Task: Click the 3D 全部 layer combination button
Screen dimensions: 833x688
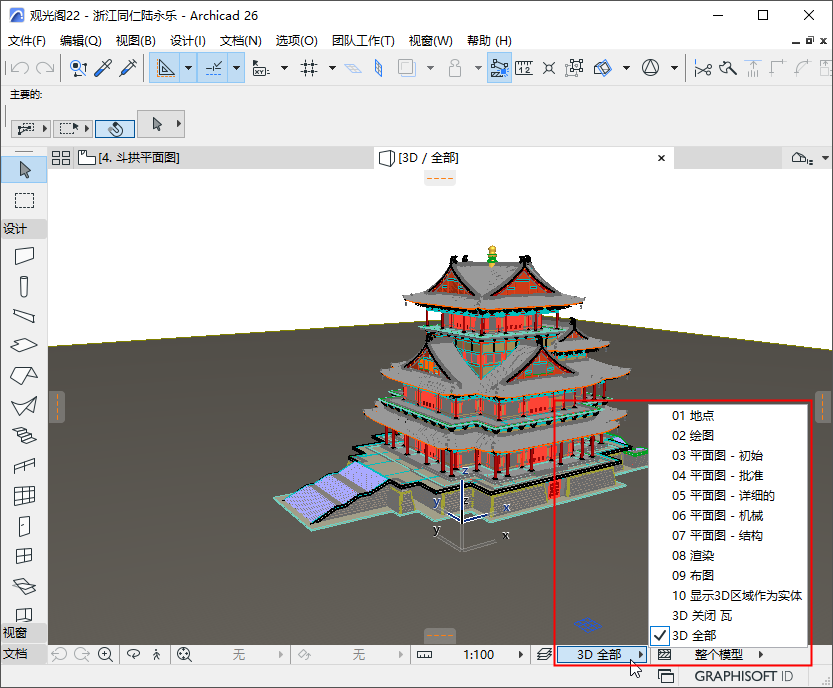Action: pyautogui.click(x=599, y=654)
